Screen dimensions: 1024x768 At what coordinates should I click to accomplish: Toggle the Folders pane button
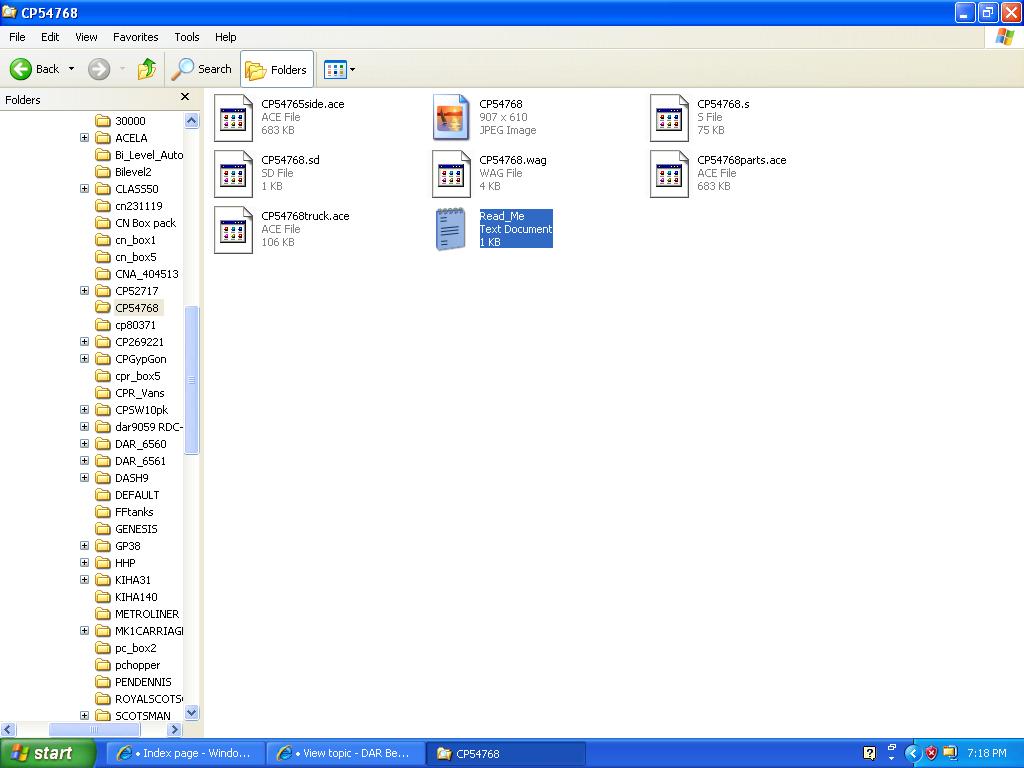pos(277,69)
